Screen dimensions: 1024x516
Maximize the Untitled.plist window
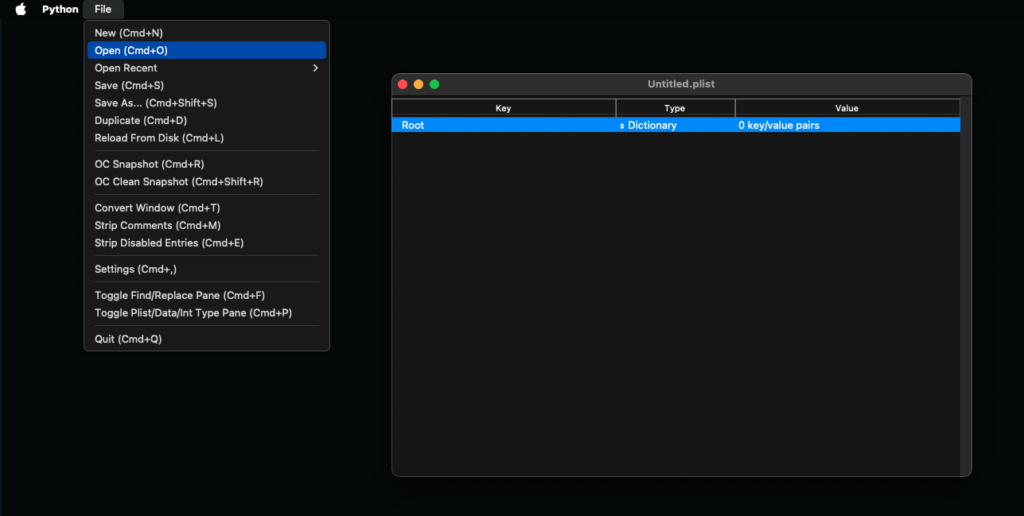click(x=434, y=84)
